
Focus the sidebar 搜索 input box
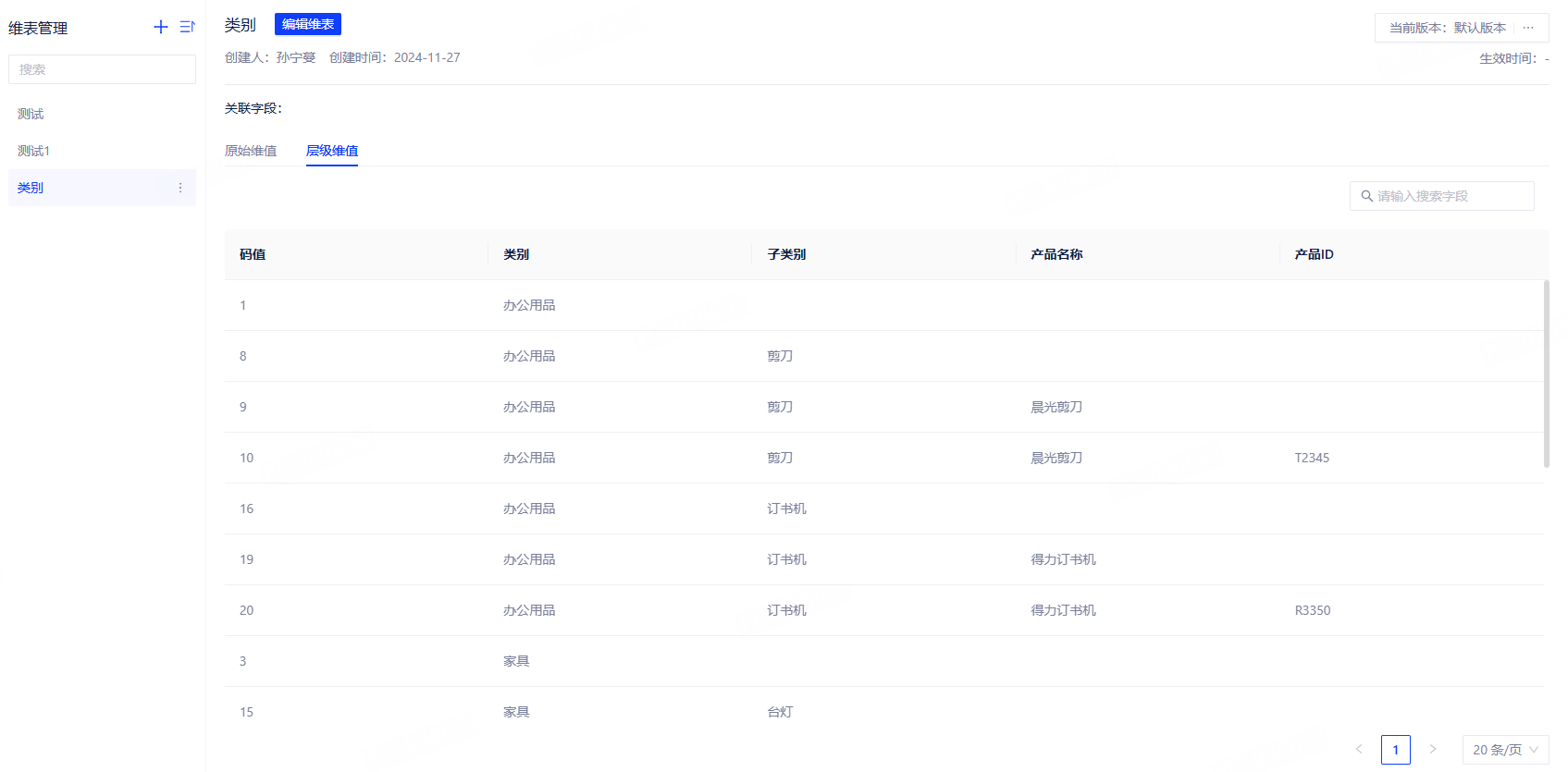[x=102, y=69]
